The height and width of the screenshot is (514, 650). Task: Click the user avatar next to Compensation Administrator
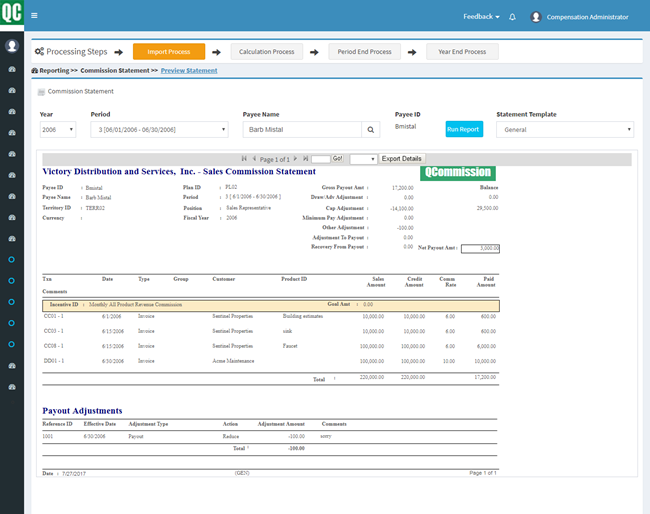point(536,17)
